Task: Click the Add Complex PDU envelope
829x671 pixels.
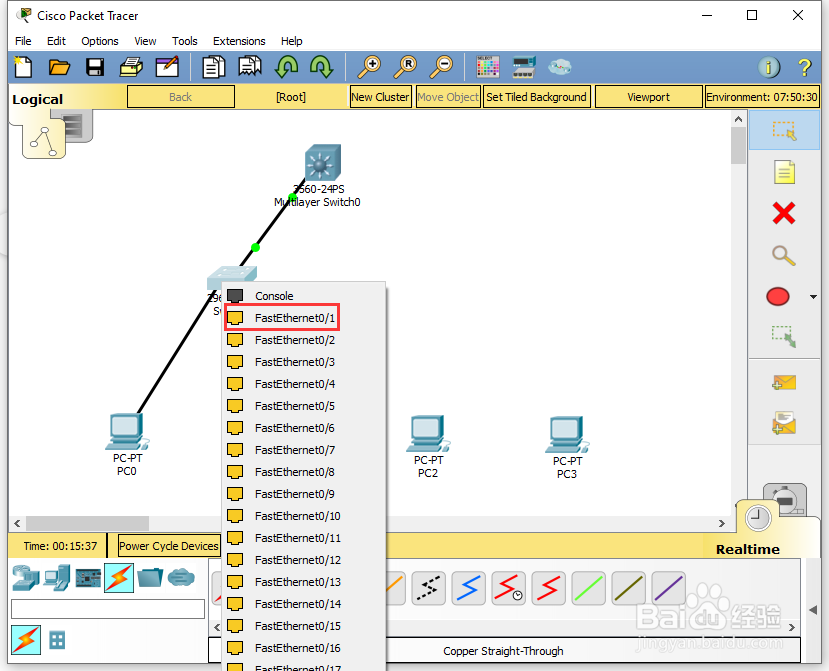Action: pyautogui.click(x=784, y=423)
